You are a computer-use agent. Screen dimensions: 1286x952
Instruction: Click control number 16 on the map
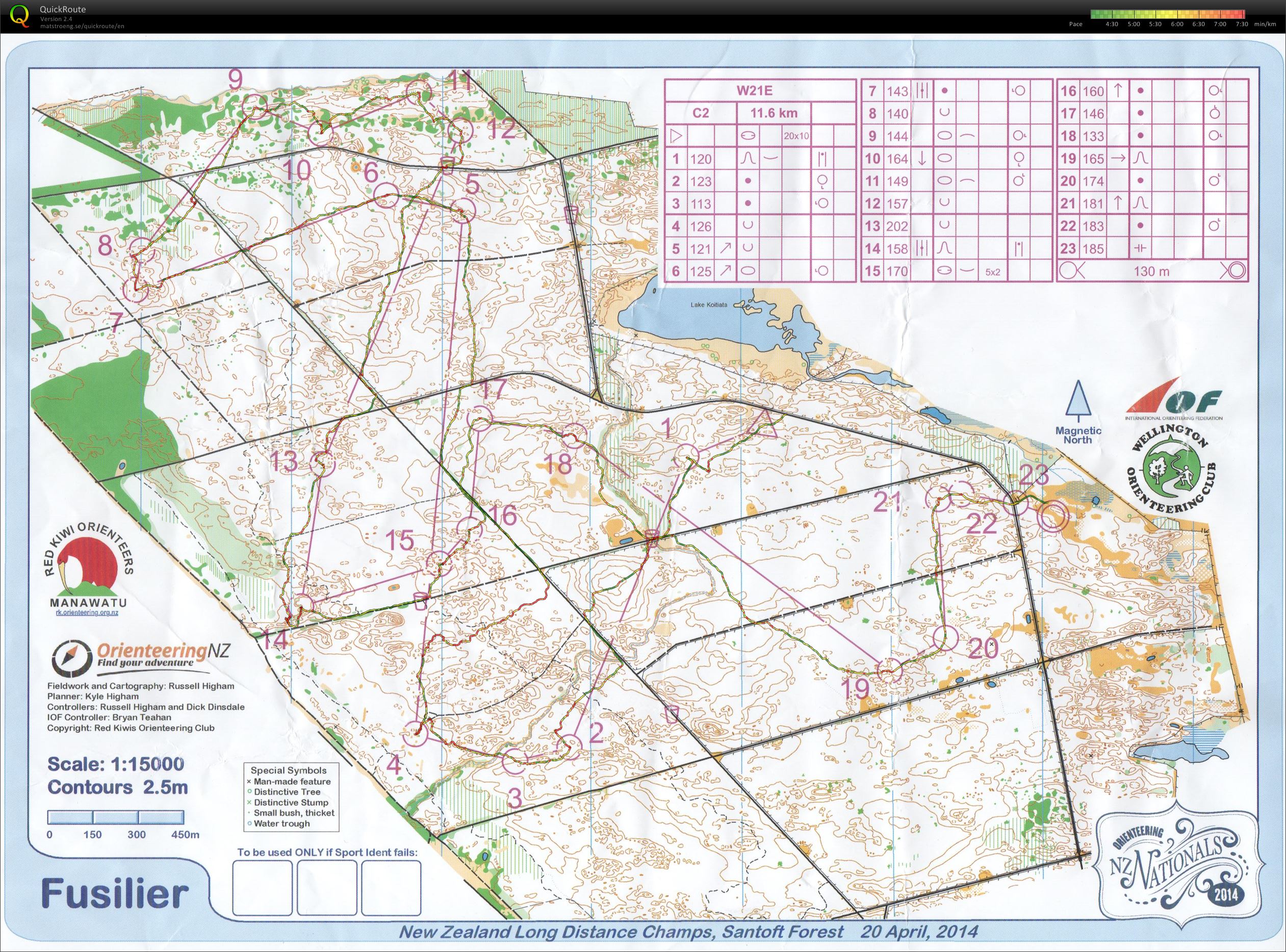(502, 516)
